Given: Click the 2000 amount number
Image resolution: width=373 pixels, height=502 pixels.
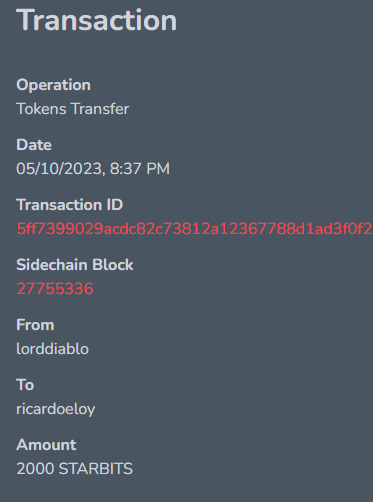Looking at the screenshot, I should pyautogui.click(x=35, y=469).
